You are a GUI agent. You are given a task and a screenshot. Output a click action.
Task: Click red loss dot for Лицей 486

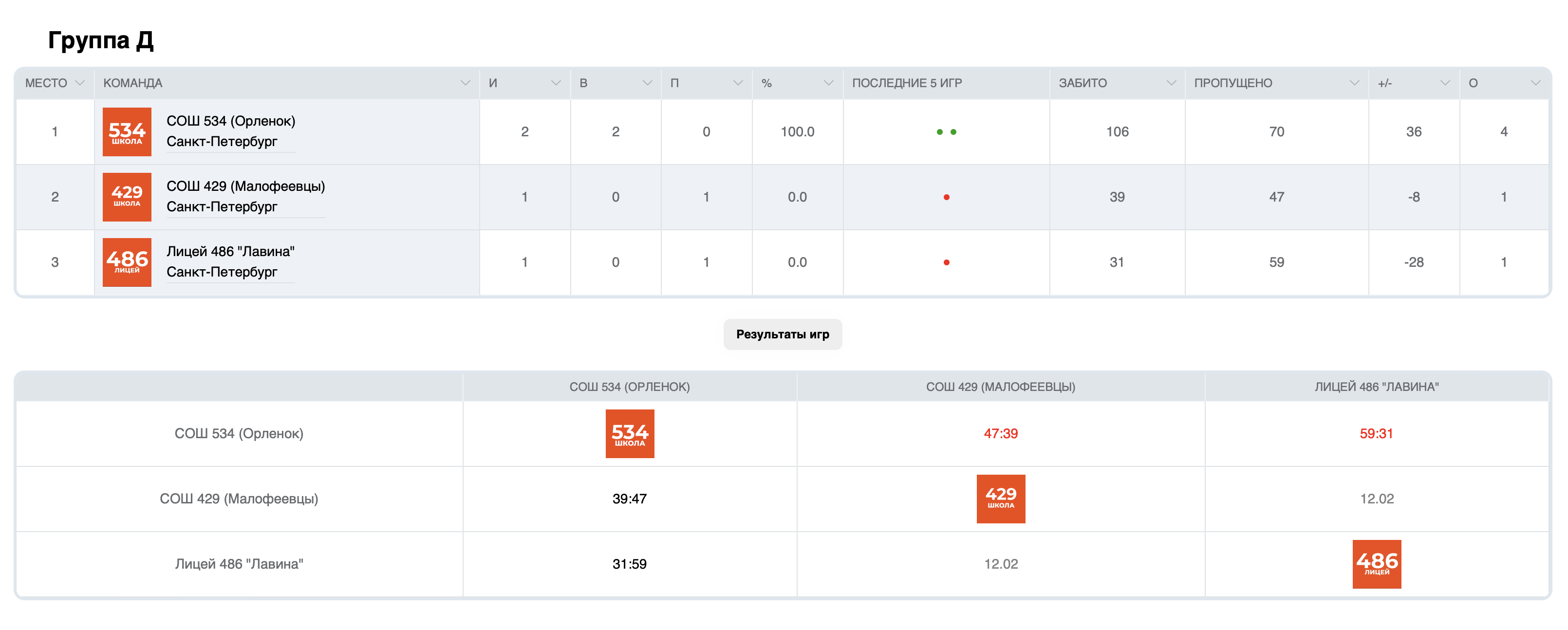pos(946,262)
